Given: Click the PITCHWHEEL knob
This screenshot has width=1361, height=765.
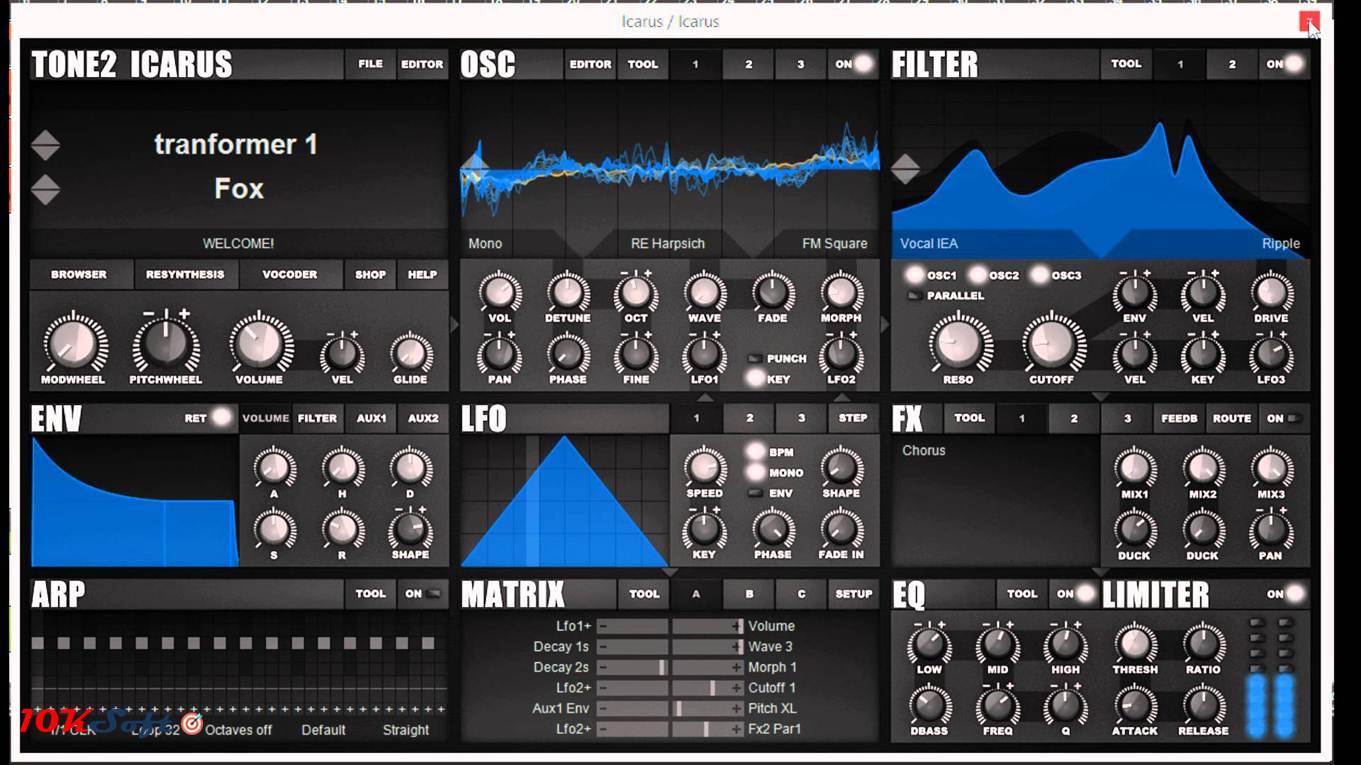Looking at the screenshot, I should tap(165, 344).
